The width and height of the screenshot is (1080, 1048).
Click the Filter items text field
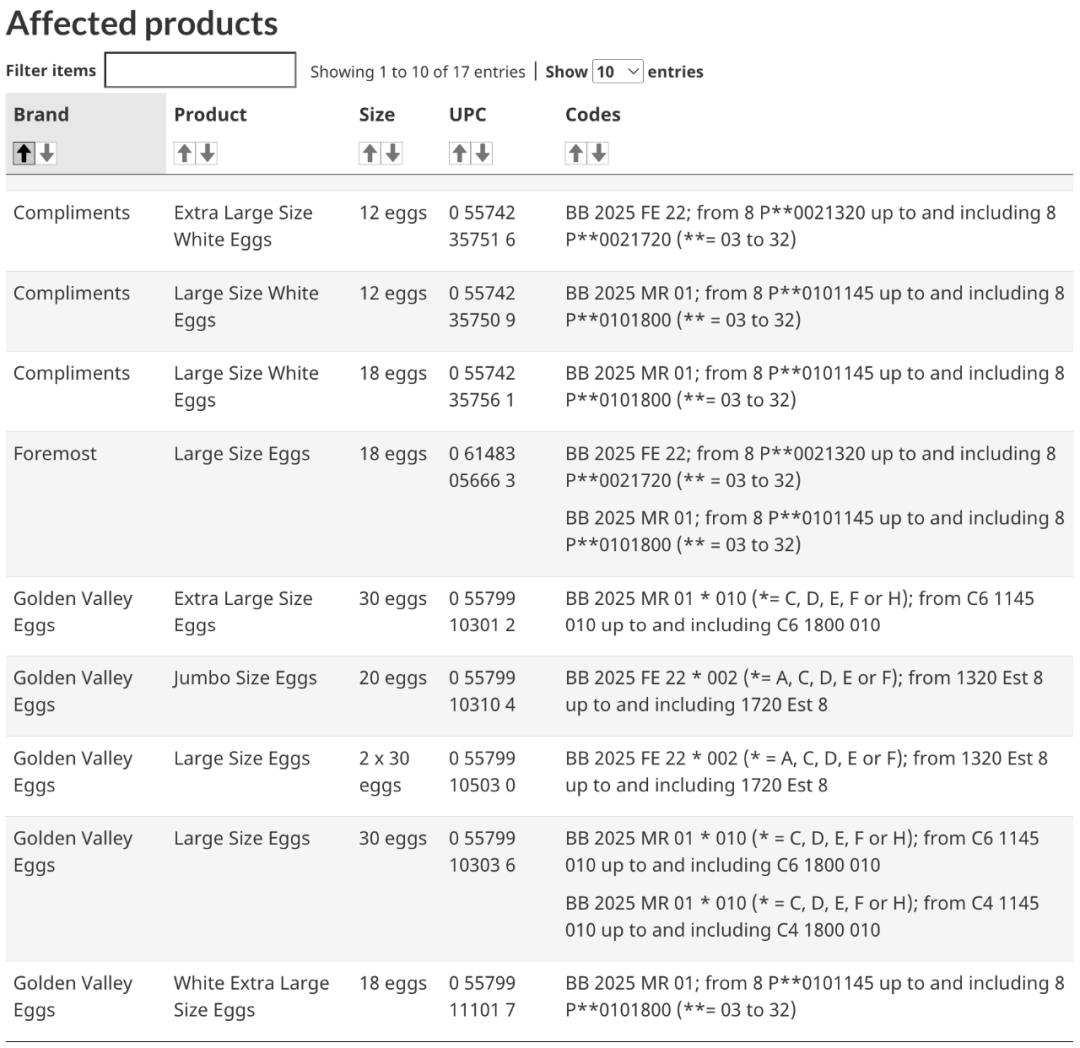coord(200,71)
